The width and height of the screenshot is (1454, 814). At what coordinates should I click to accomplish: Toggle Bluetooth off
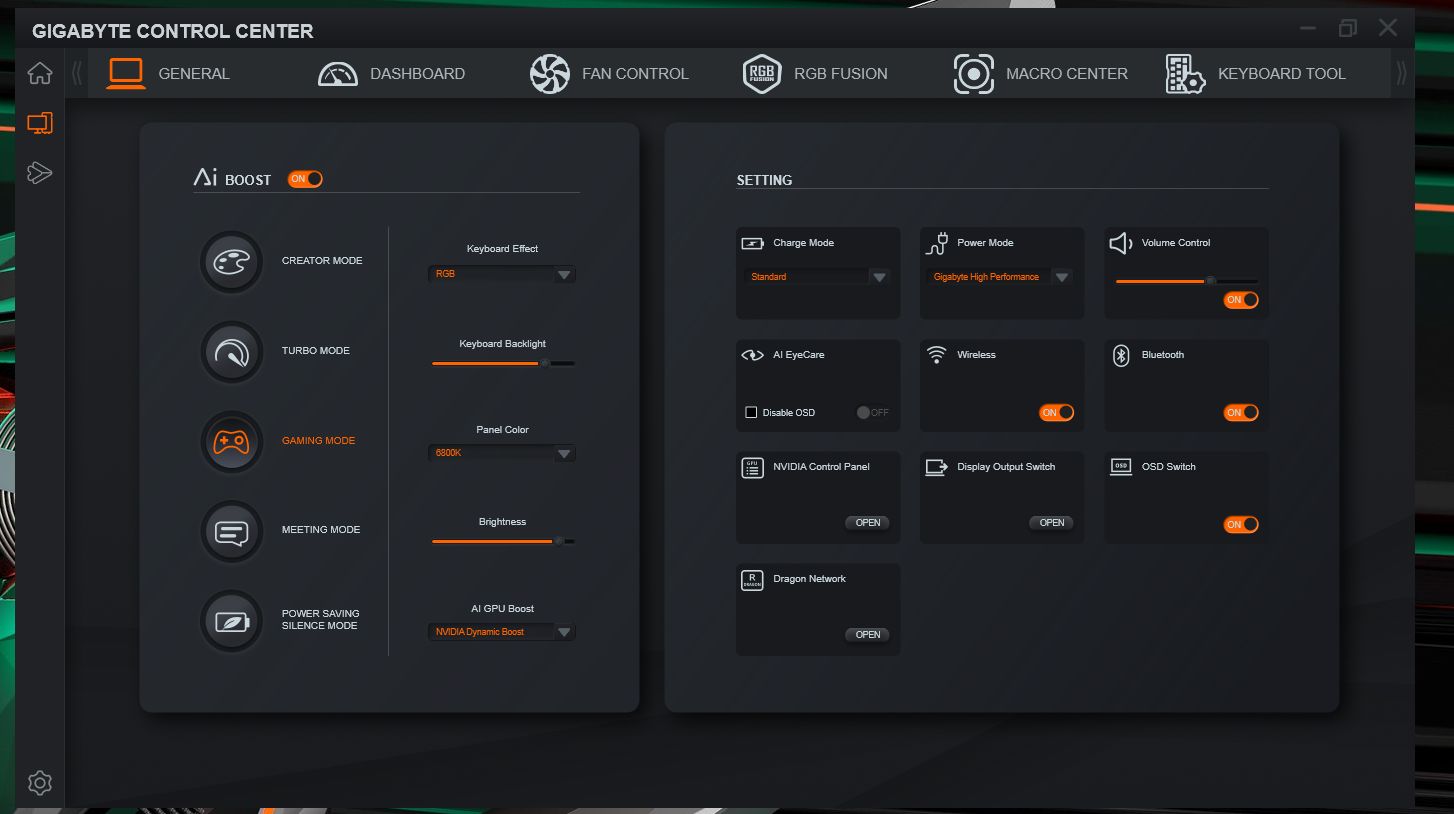1240,413
